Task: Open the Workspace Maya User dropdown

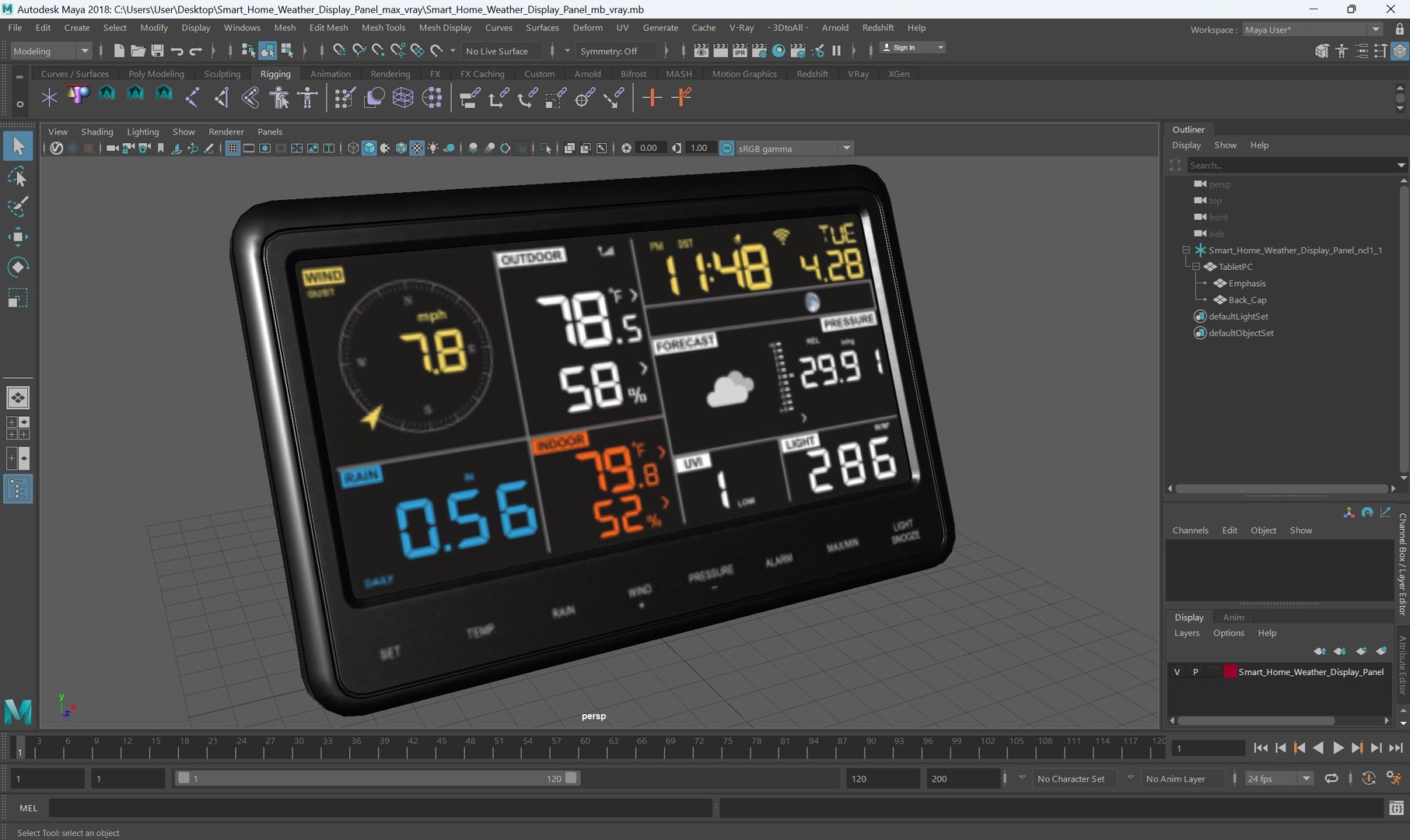Action: pyautogui.click(x=1313, y=30)
